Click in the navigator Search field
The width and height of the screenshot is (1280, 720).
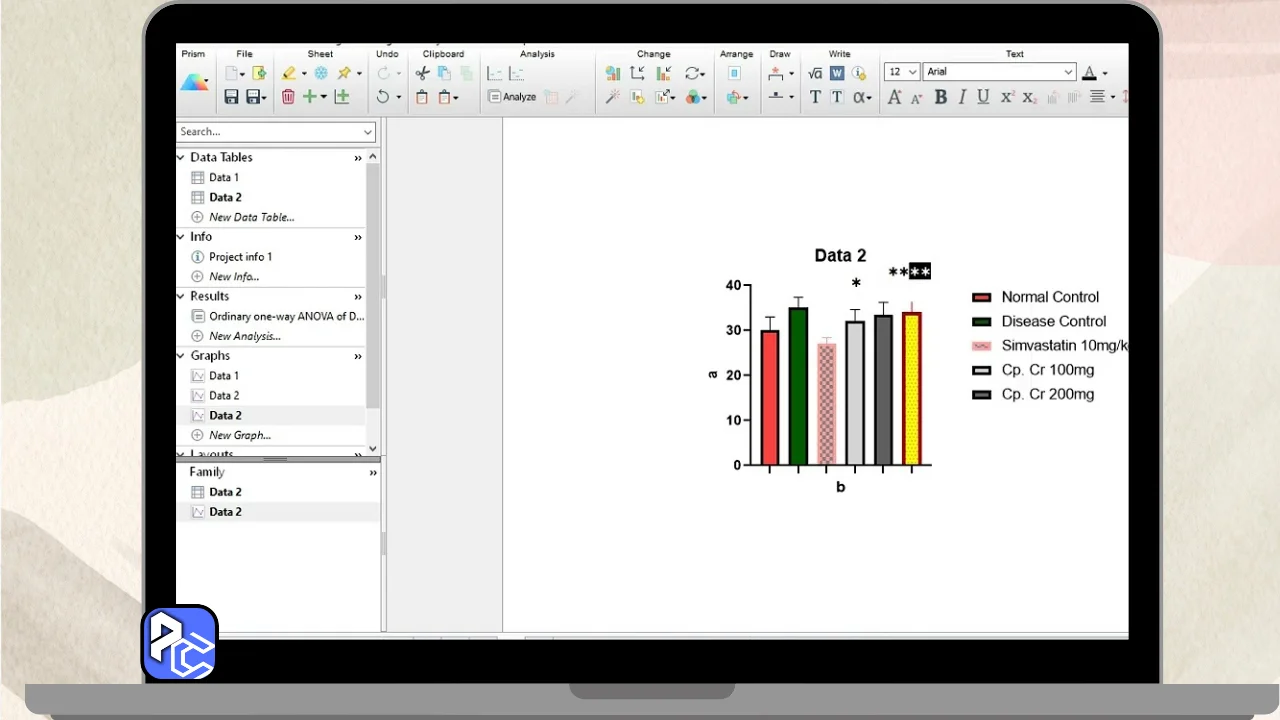tap(268, 132)
